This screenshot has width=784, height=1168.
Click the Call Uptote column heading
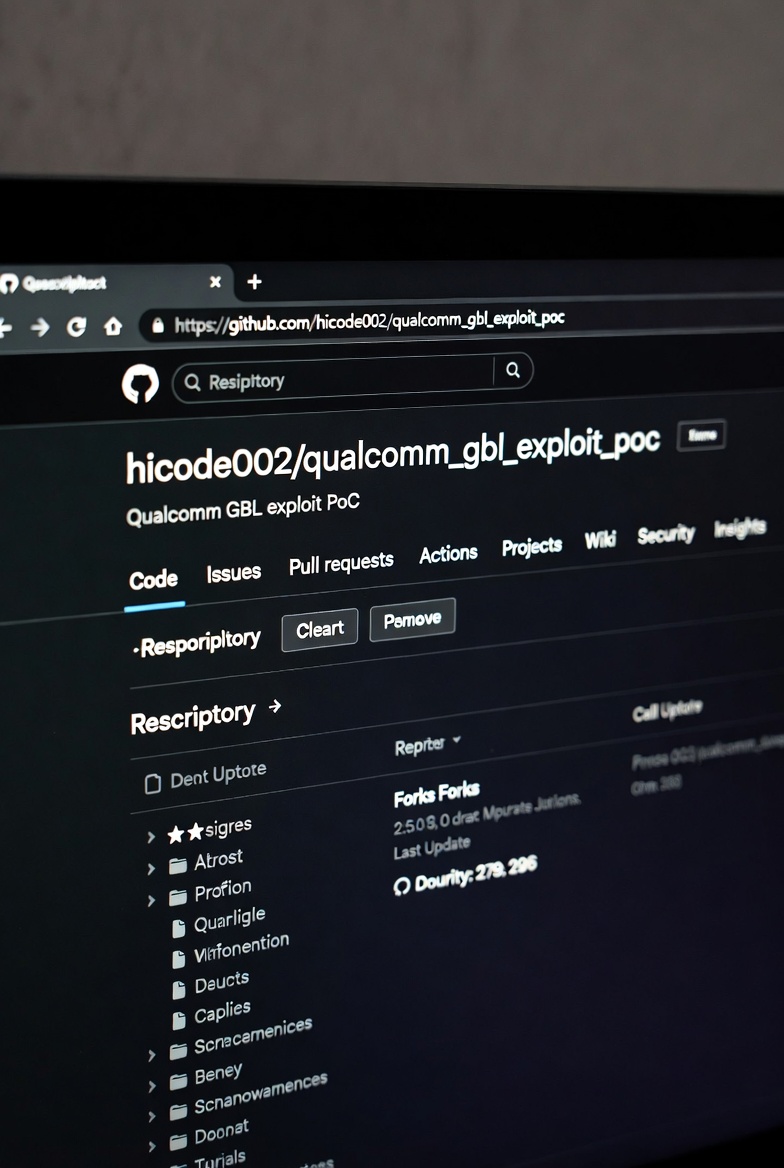[x=667, y=710]
